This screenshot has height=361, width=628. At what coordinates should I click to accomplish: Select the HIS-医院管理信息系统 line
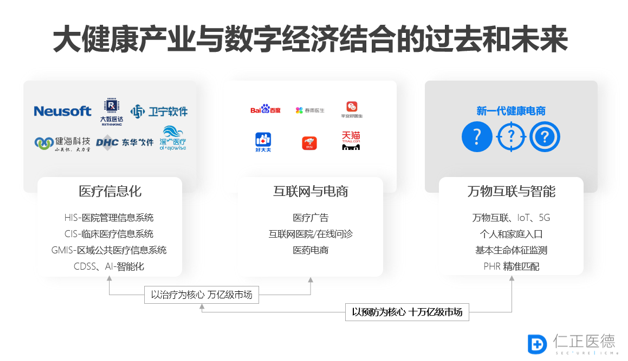point(109,218)
